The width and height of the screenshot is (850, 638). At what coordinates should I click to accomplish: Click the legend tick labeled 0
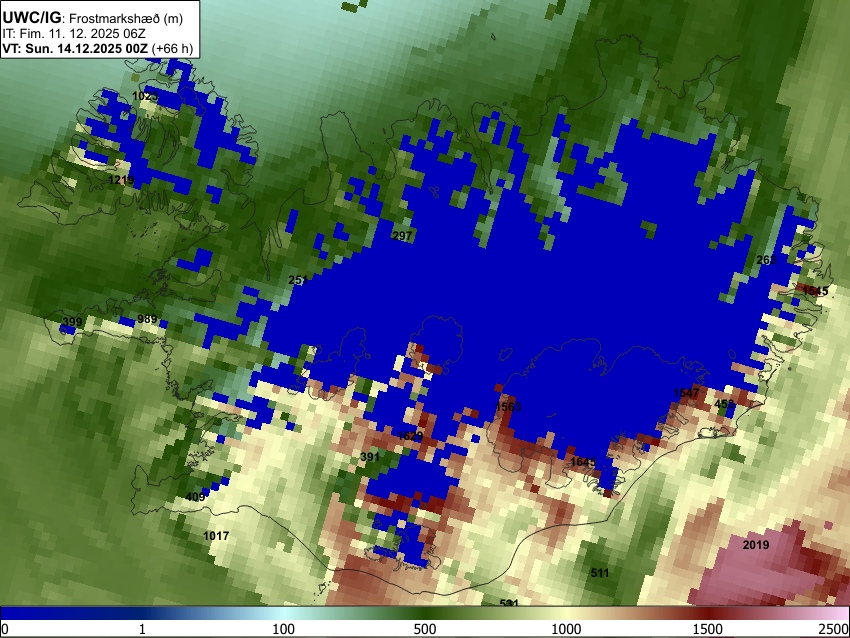tap(5, 629)
